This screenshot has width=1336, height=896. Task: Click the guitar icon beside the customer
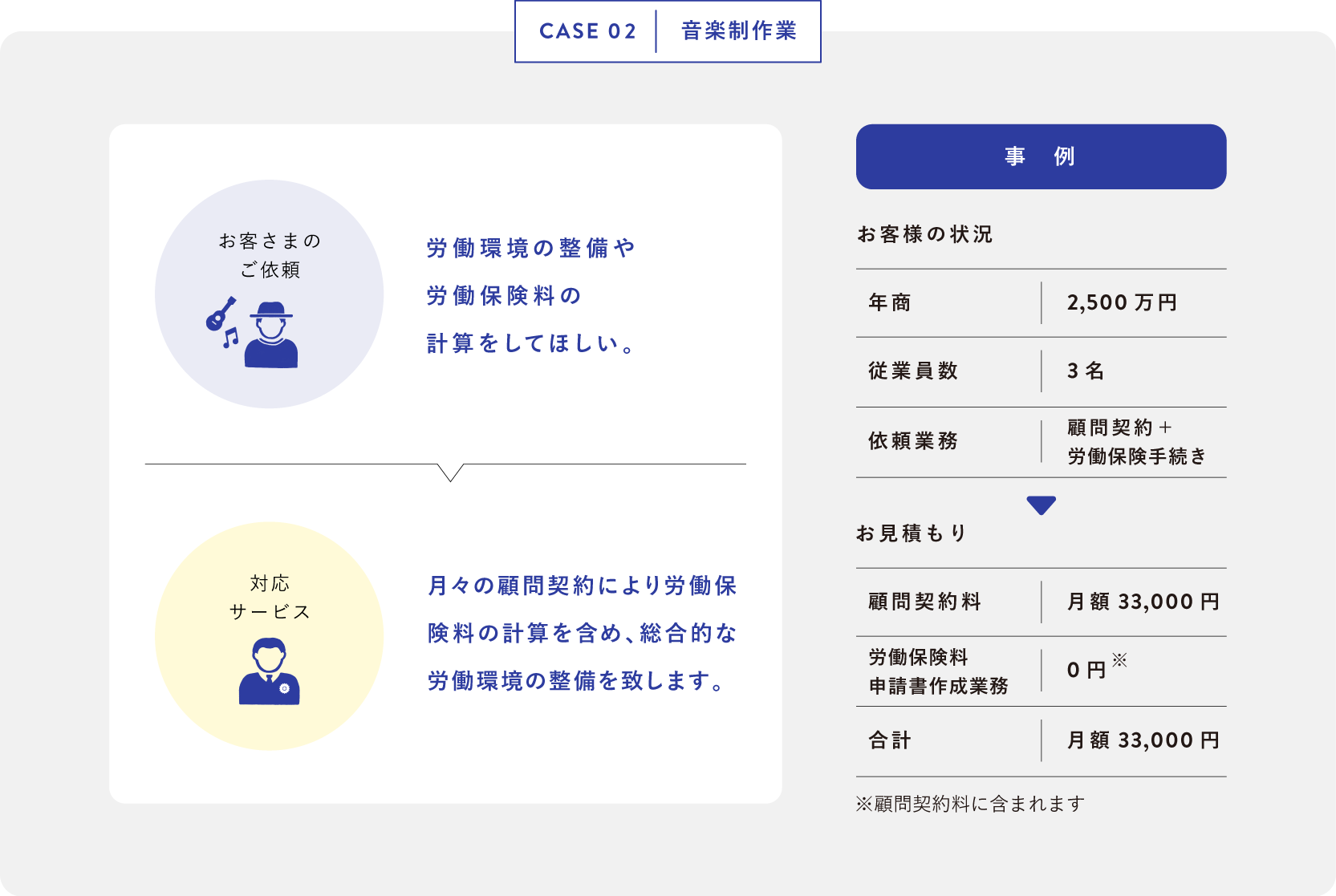[x=221, y=314]
